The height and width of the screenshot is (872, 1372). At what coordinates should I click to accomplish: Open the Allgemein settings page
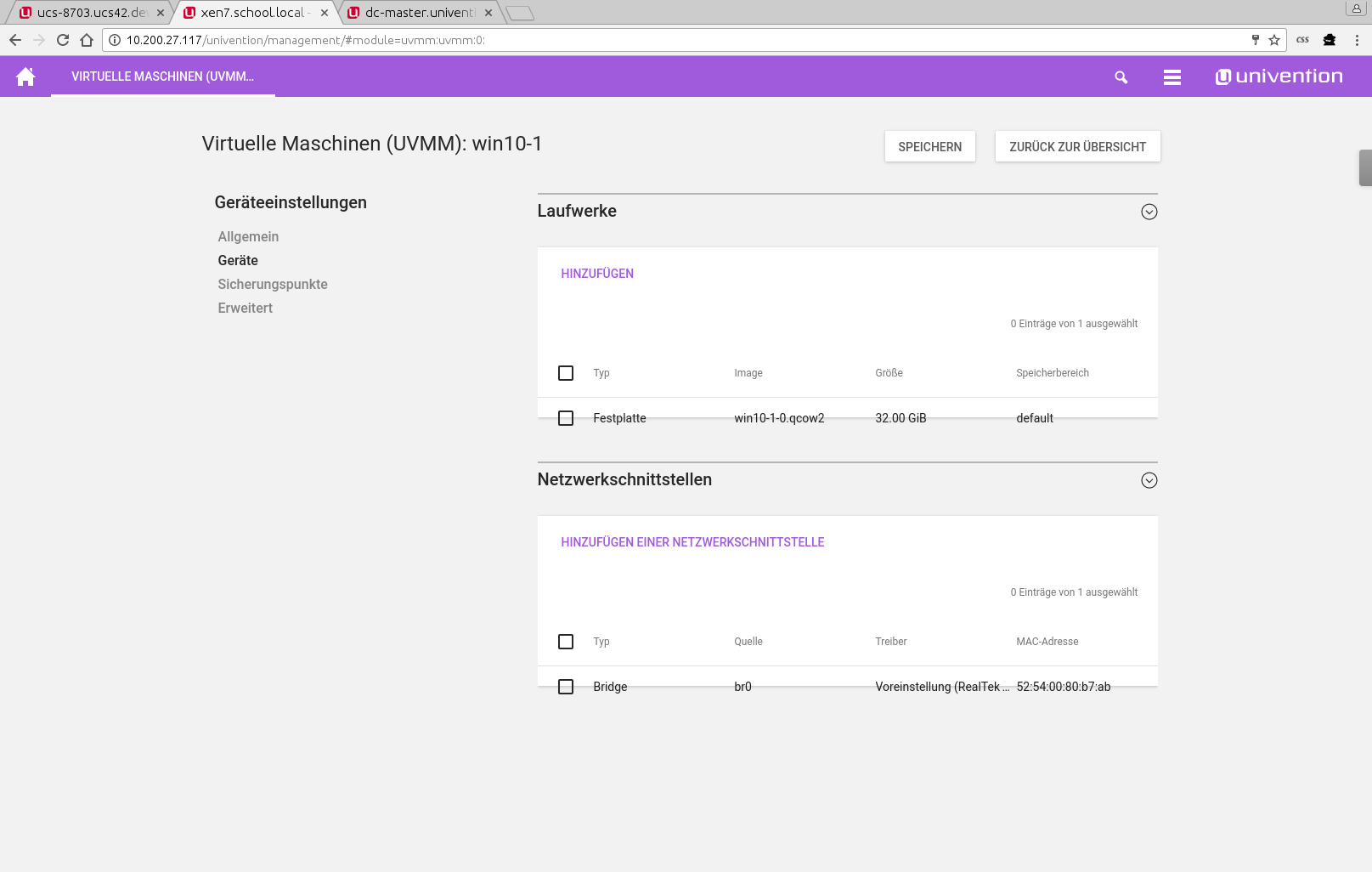tap(248, 237)
